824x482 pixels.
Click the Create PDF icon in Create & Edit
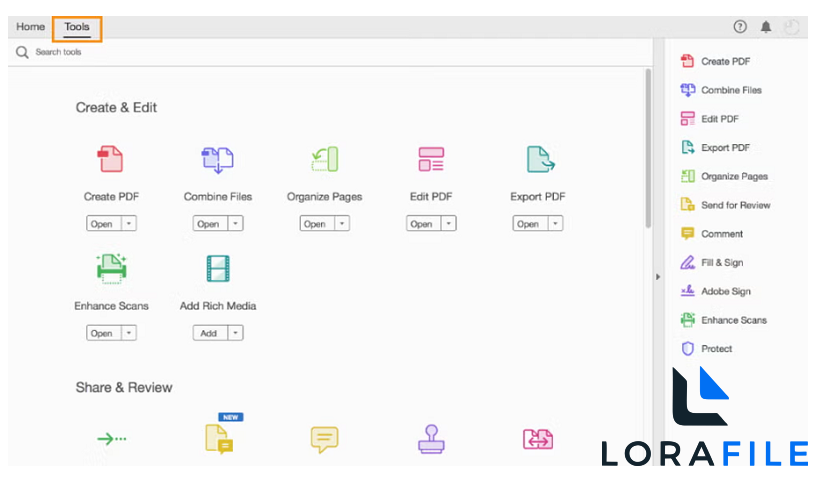111,159
